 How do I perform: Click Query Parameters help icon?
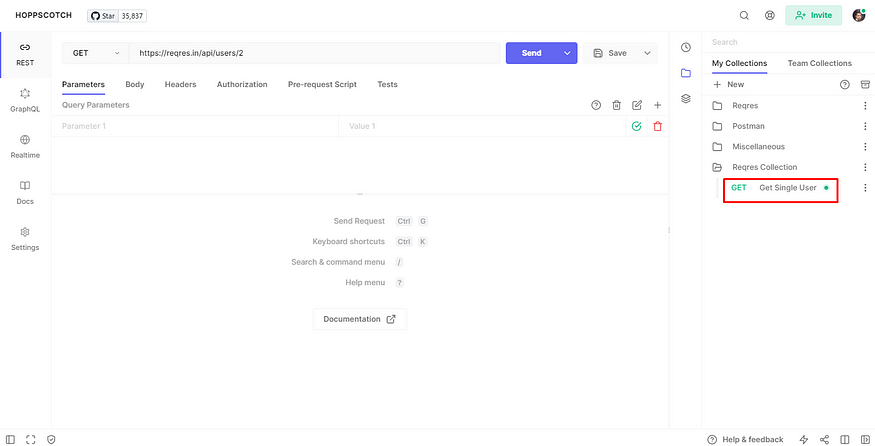click(x=596, y=105)
